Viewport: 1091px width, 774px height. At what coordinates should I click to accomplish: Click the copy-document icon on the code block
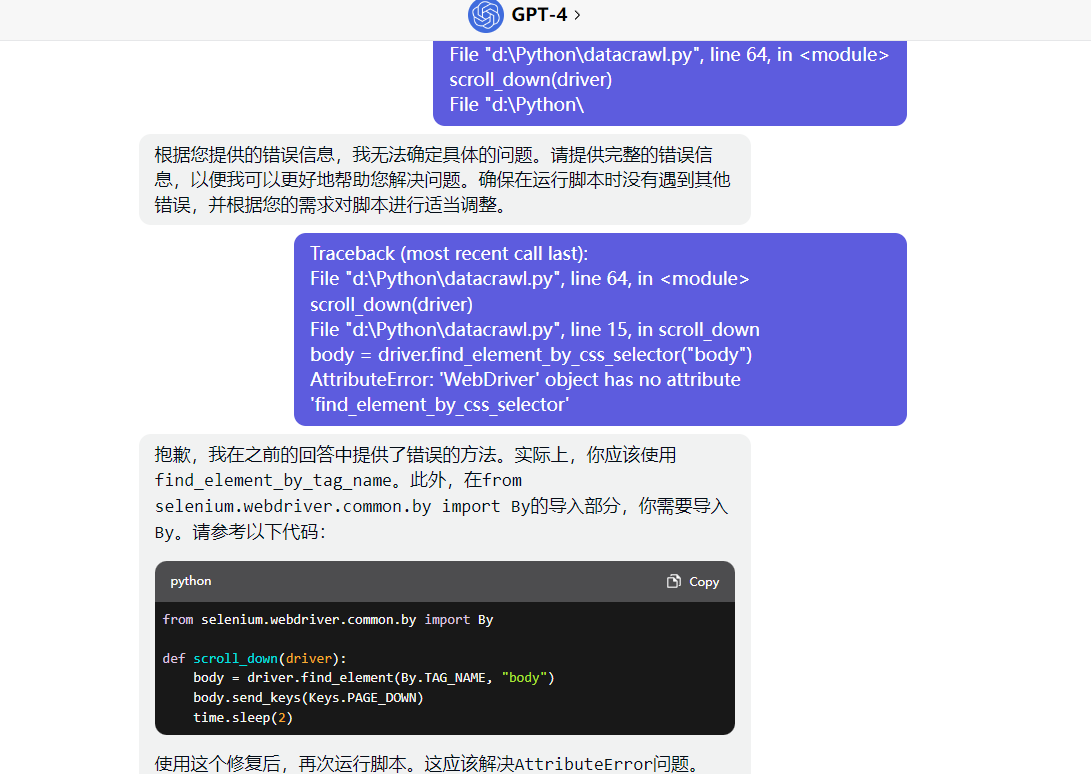click(x=675, y=581)
